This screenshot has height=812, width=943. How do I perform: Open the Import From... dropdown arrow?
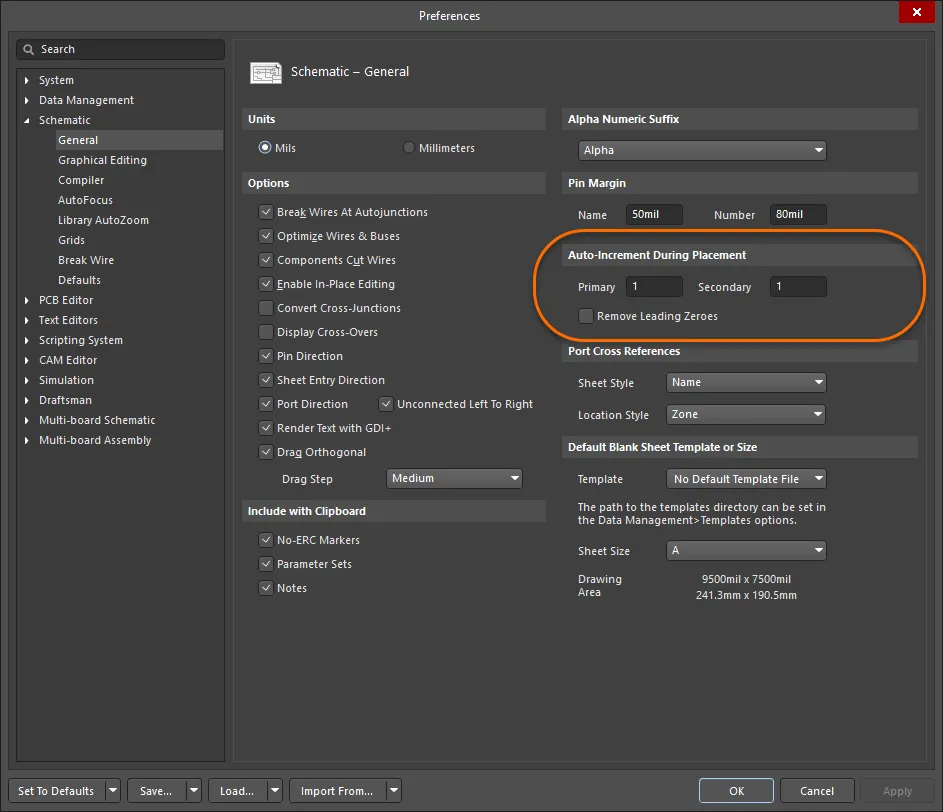(x=393, y=790)
